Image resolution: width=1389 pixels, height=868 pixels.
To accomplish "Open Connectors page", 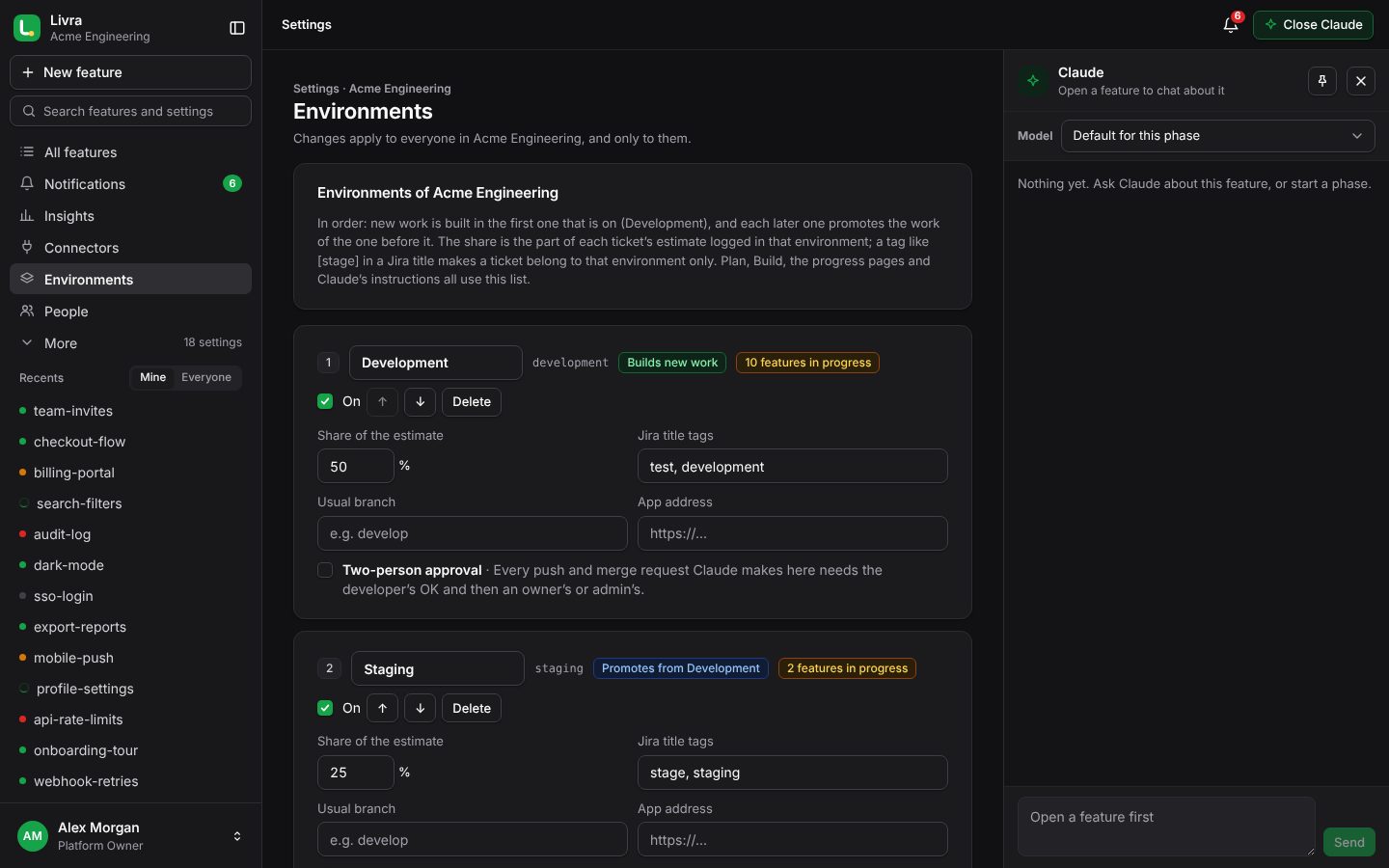I will (x=130, y=248).
